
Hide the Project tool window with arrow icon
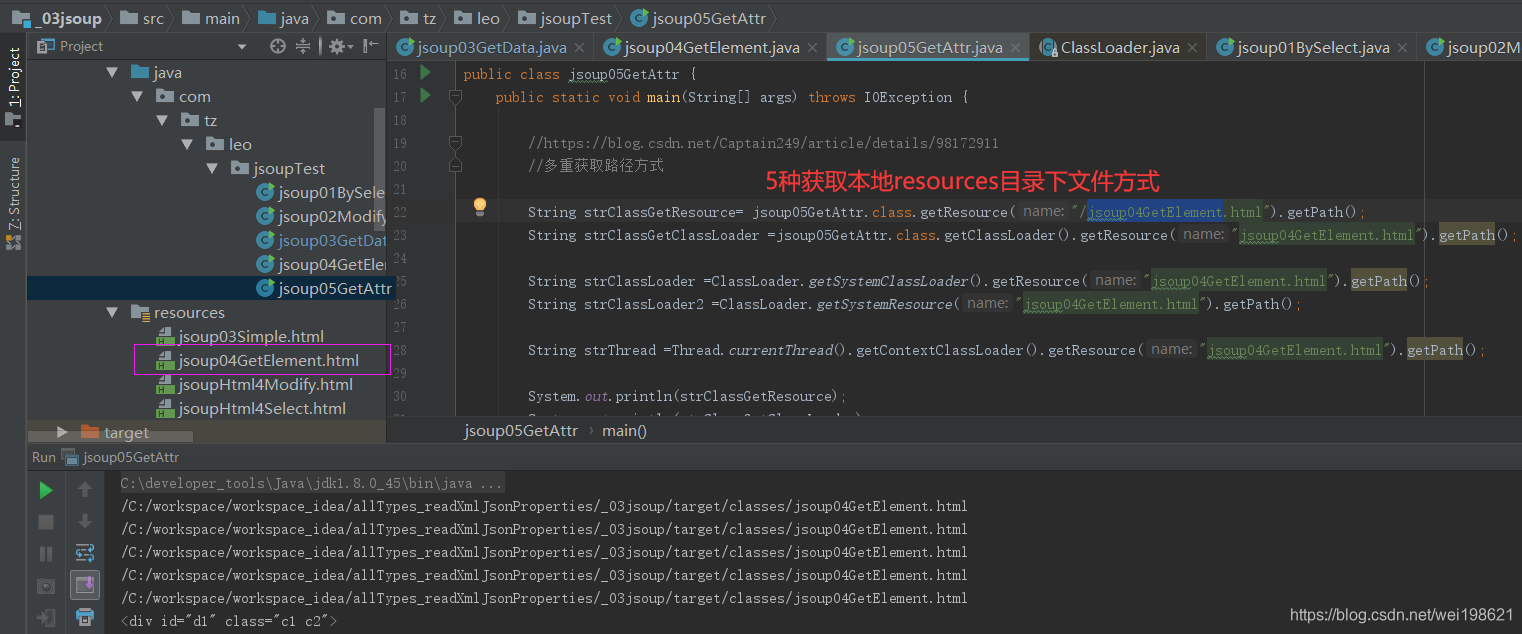[x=371, y=46]
